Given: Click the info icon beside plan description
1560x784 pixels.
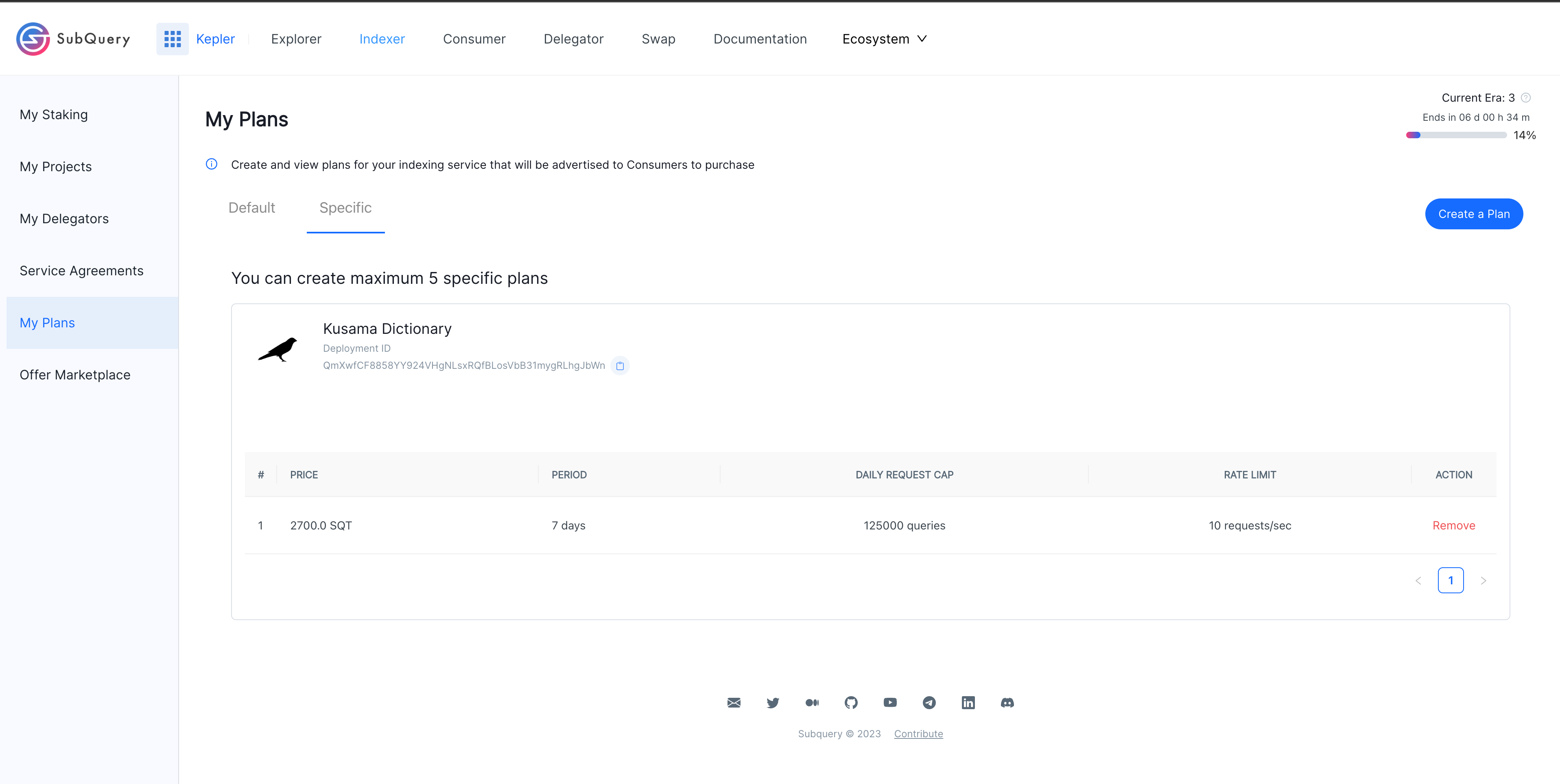Looking at the screenshot, I should click(211, 164).
